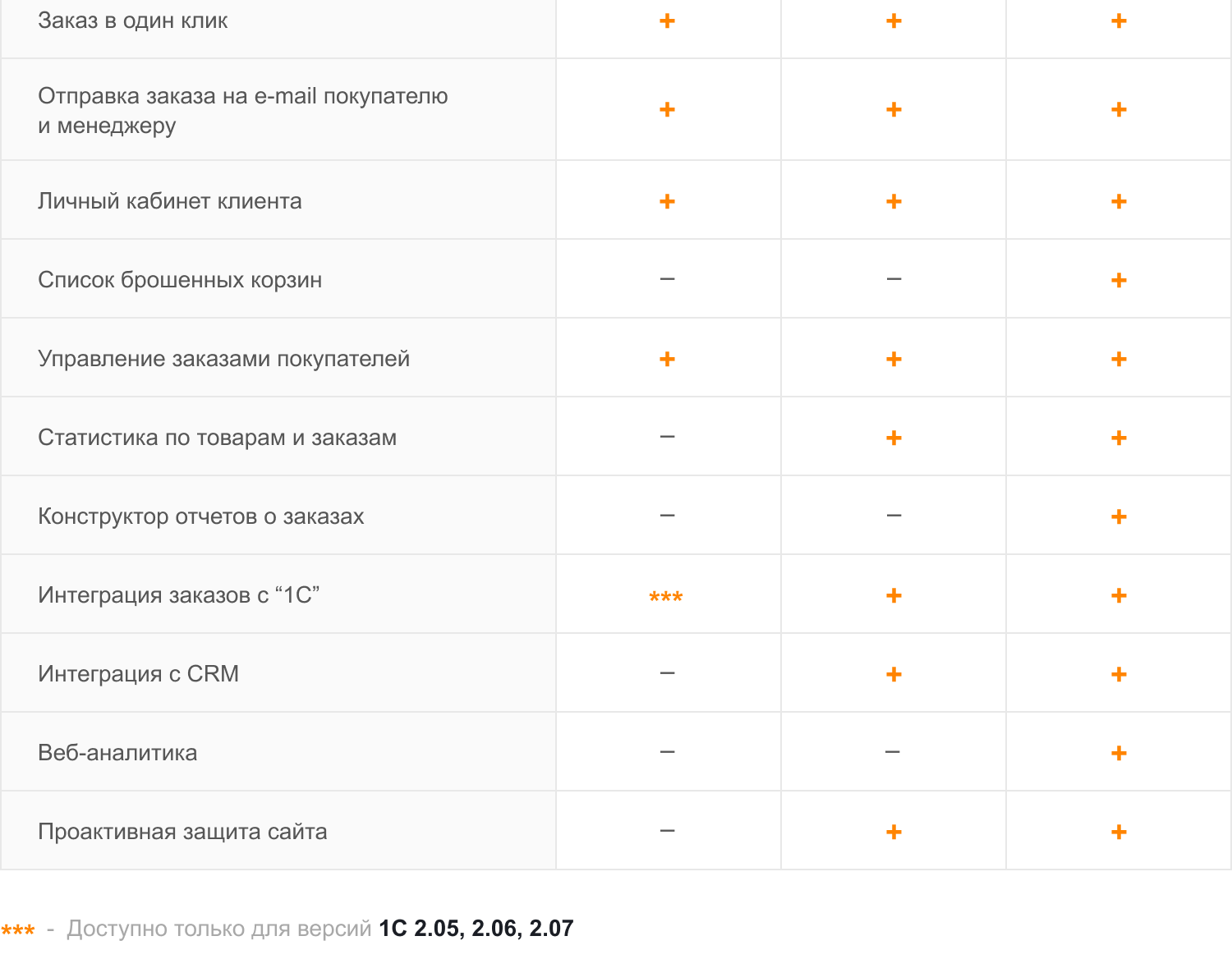The height and width of the screenshot is (959, 1232).
Task: Click first-column minus in Проактивная защита сайта row
Action: [667, 831]
